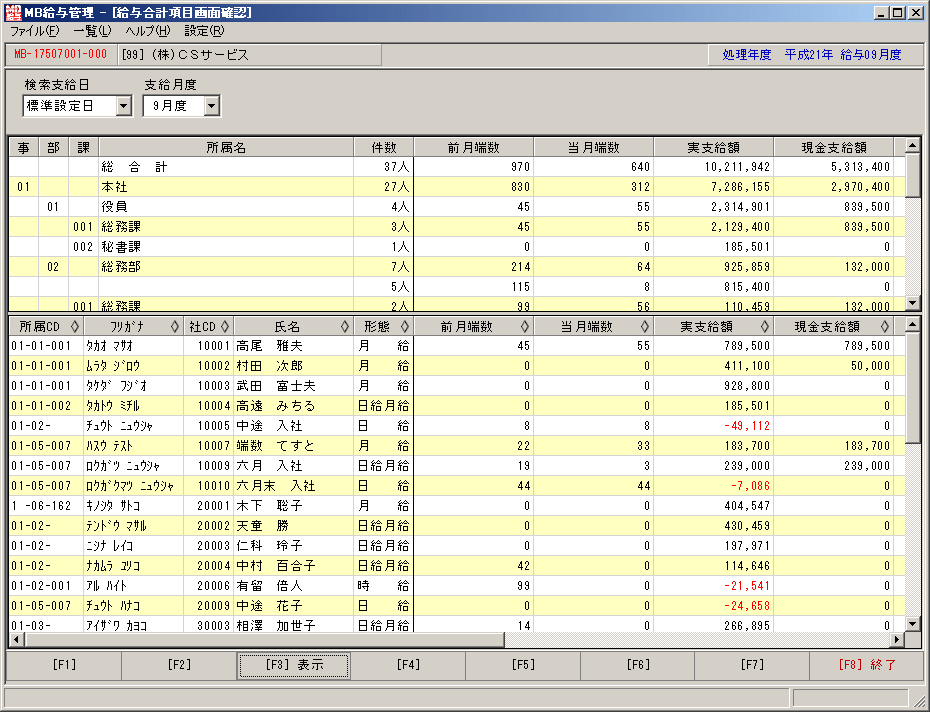Screen dimensions: 930x712
Task: Click the MB app icon in title bar
Action: [13, 12]
